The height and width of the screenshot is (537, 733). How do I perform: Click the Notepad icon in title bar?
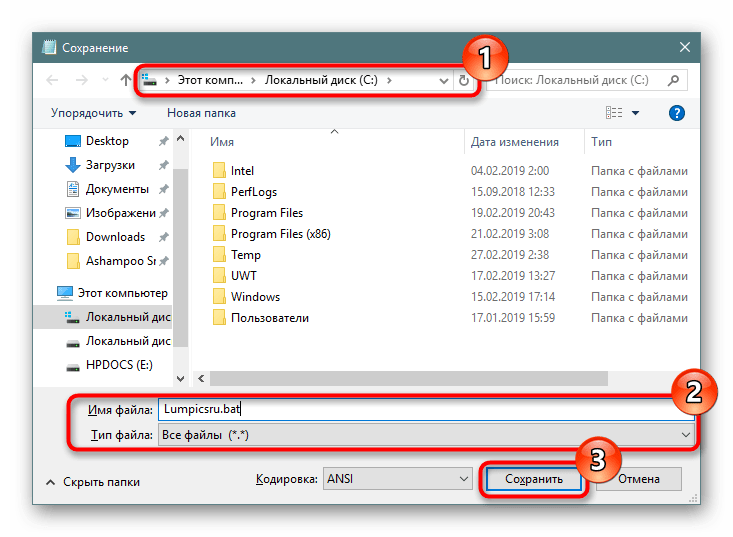[x=49, y=47]
